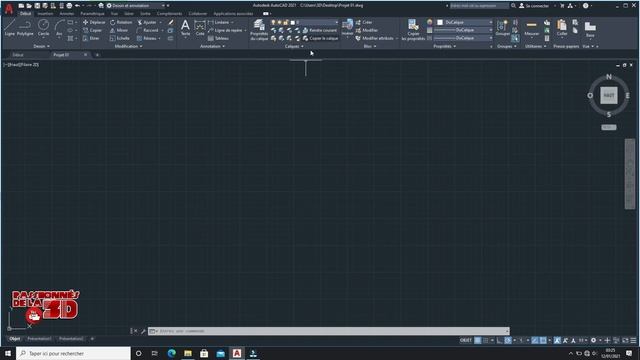Toggle ortho mode in status bar
The height and width of the screenshot is (360, 640).
click(x=500, y=340)
